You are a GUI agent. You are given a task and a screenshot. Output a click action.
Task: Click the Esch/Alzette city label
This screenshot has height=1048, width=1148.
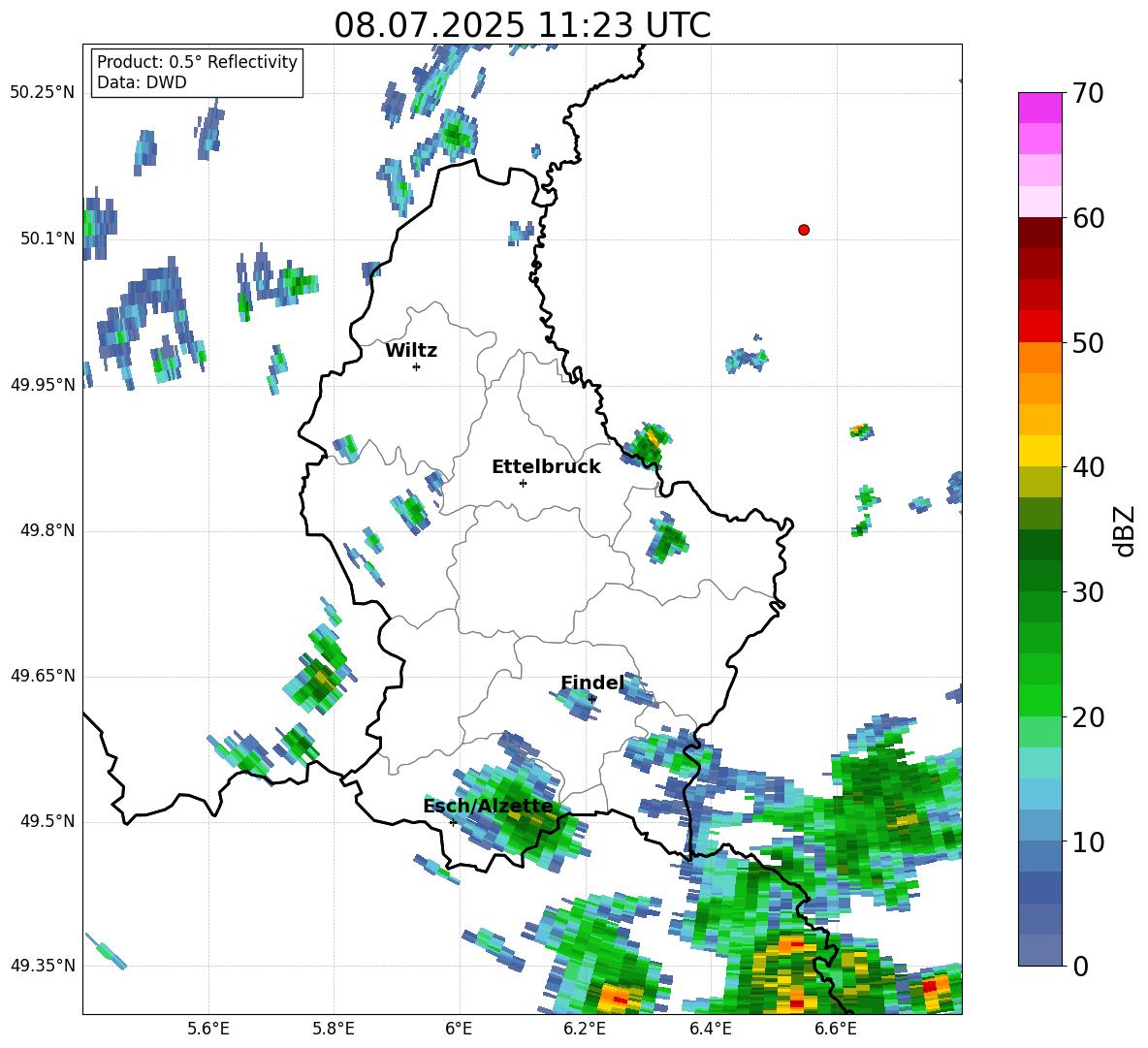click(x=489, y=806)
